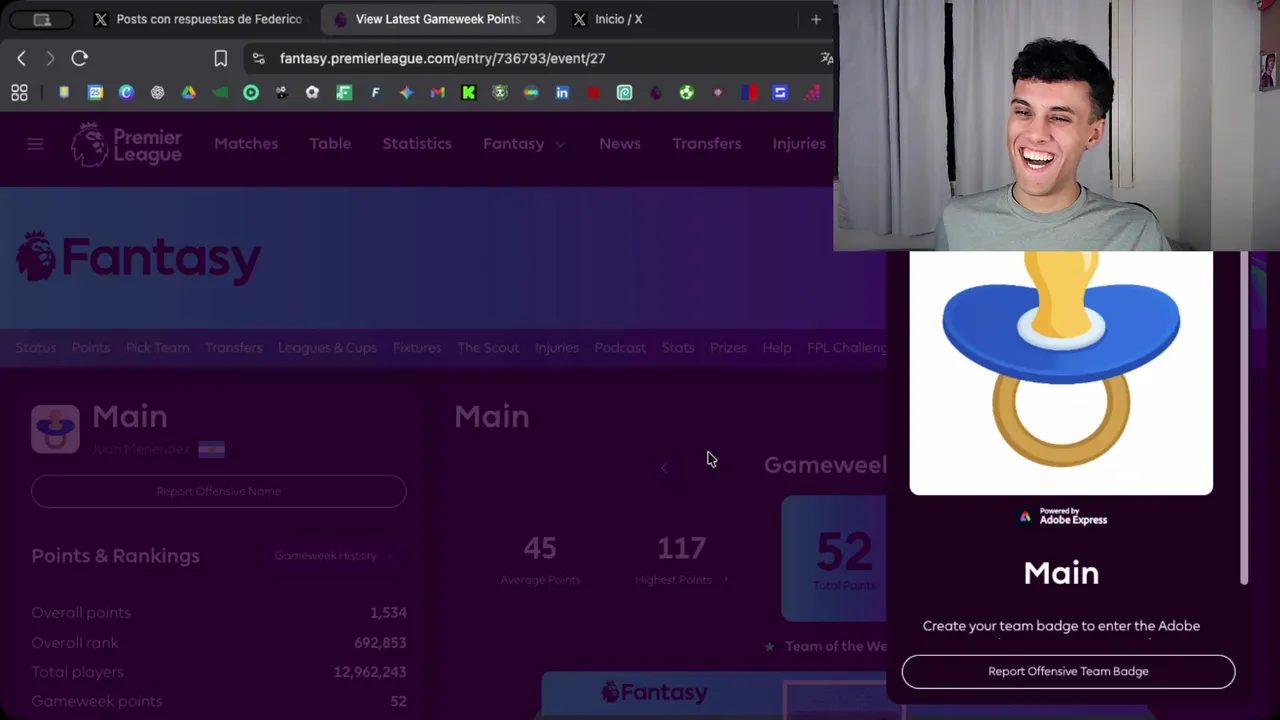Open Injuries in the top navigation
This screenshot has width=1280, height=720.
point(799,144)
